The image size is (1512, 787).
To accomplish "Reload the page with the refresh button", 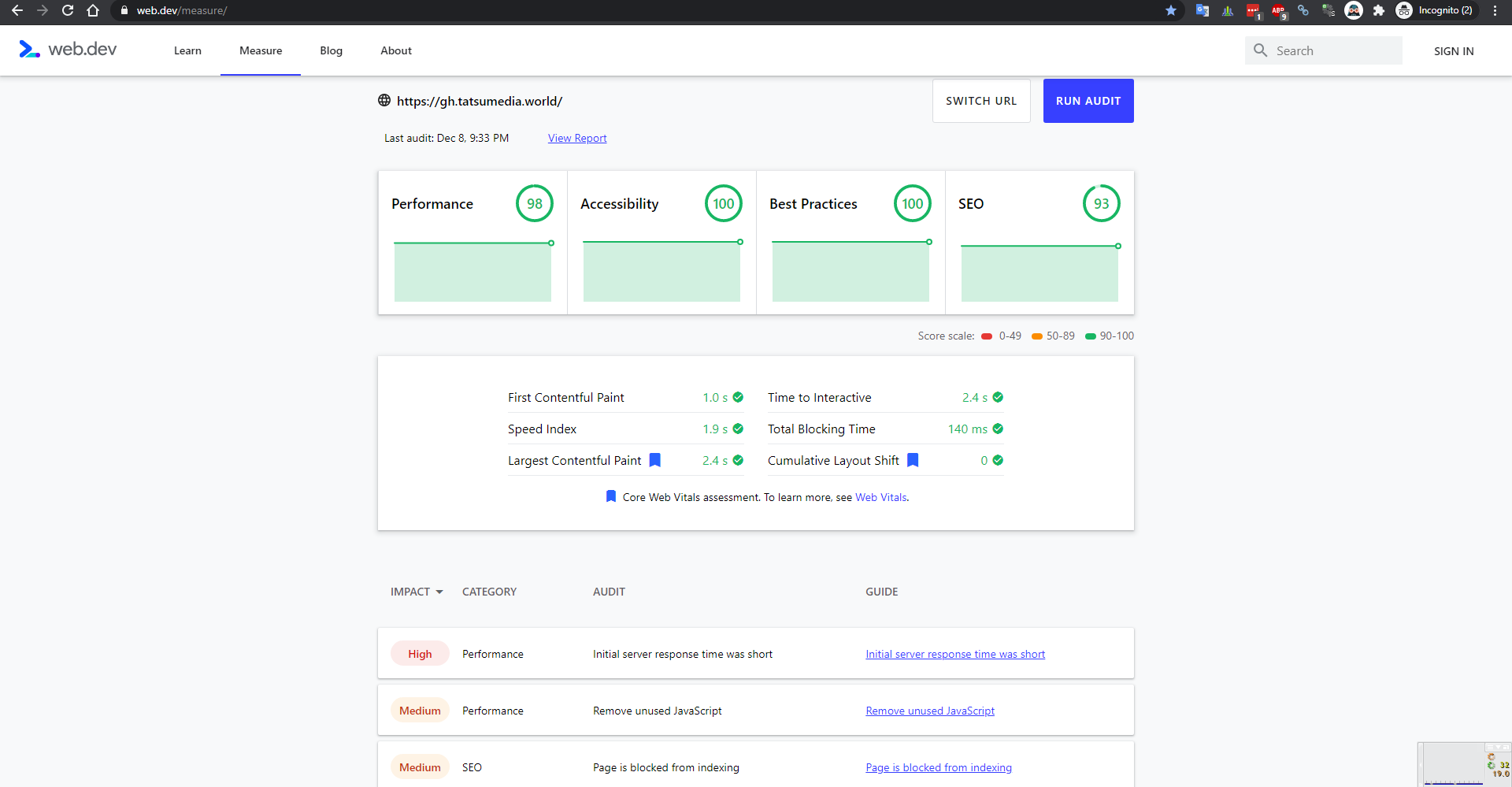I will pos(68,10).
